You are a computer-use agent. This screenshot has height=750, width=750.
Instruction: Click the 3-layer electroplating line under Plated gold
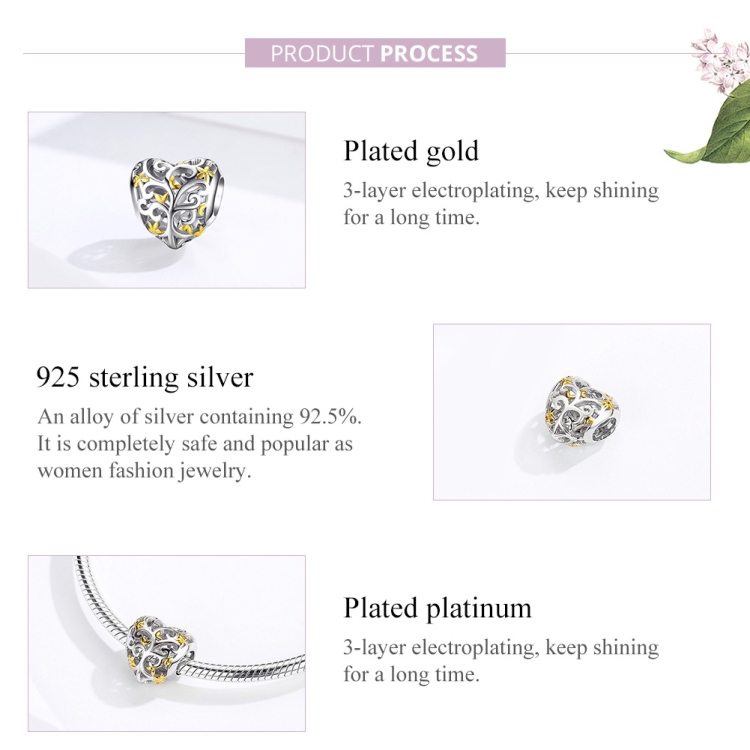tap(501, 190)
